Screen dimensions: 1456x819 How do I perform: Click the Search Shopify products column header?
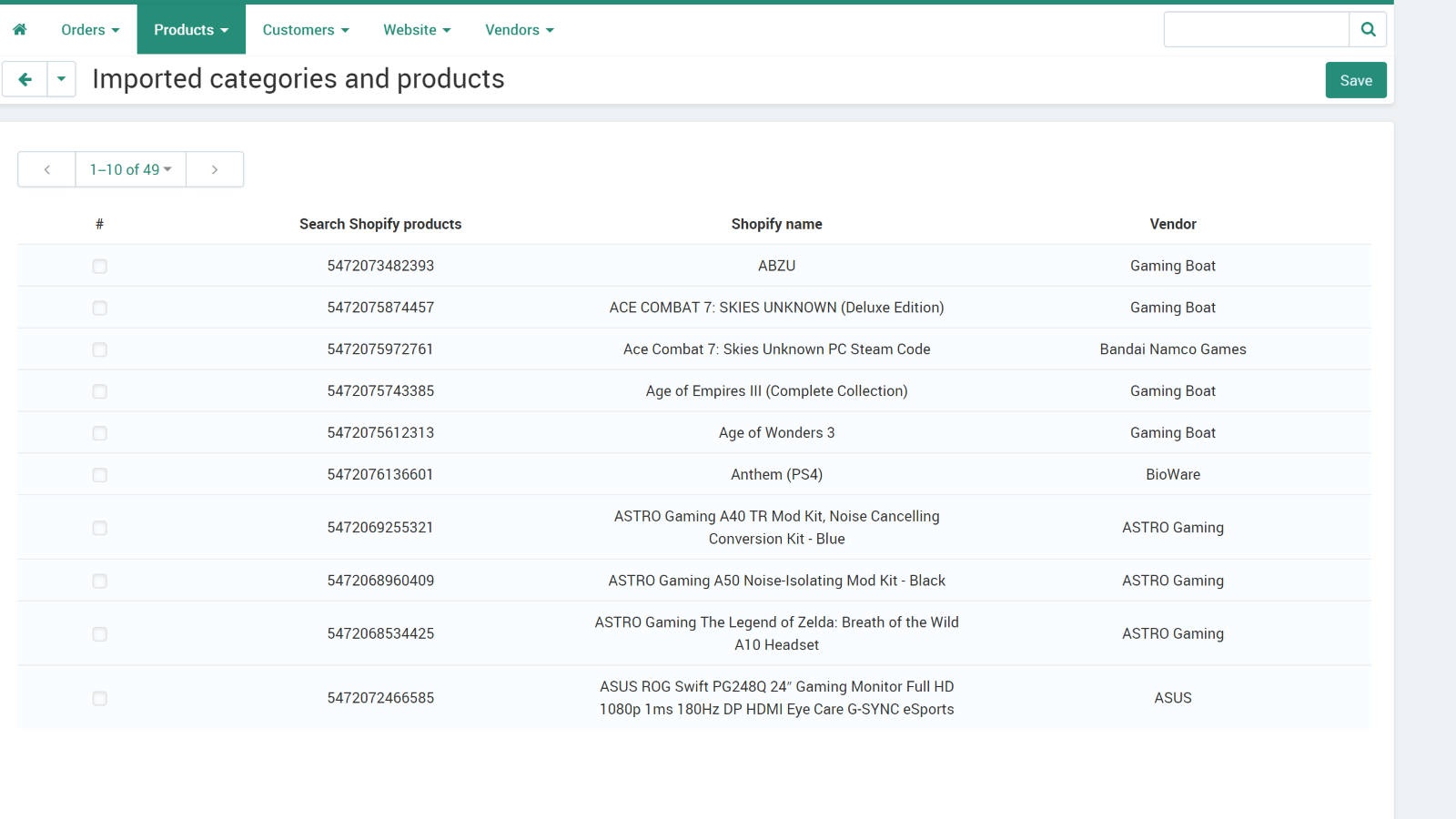[380, 224]
